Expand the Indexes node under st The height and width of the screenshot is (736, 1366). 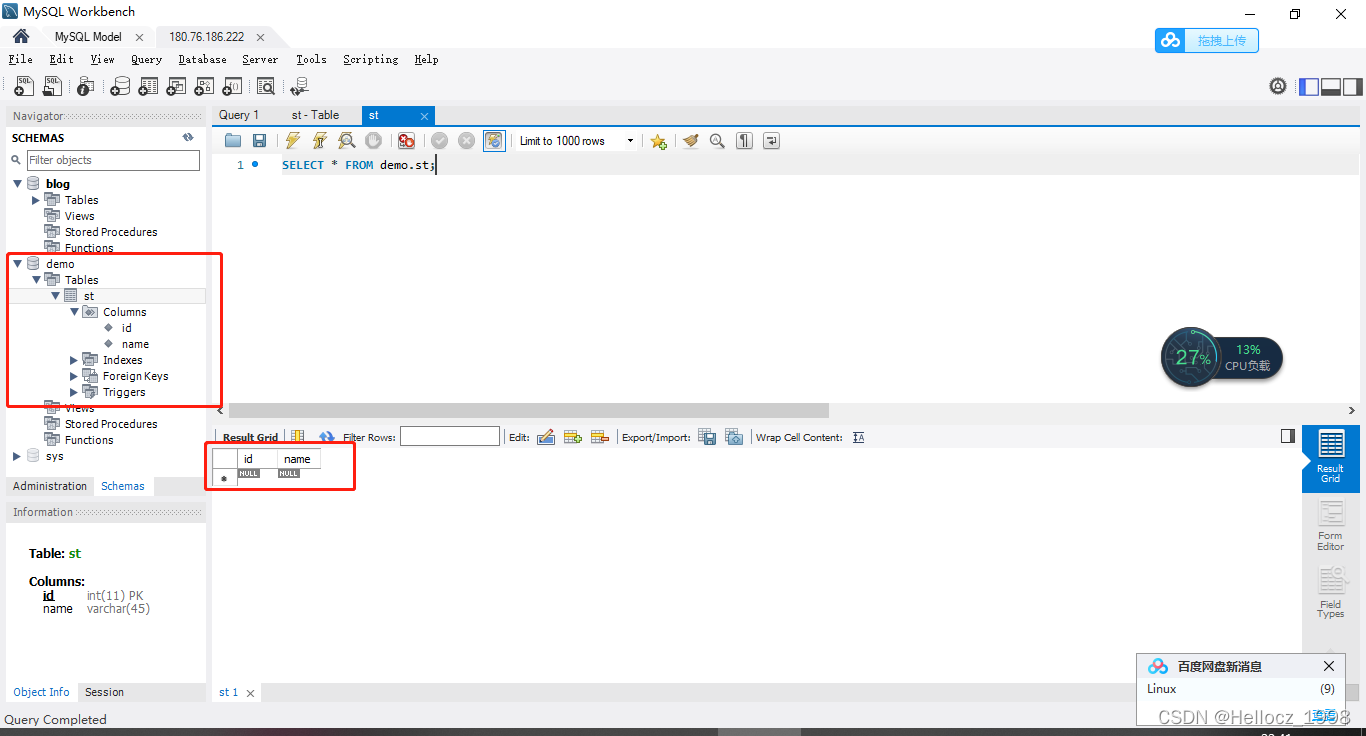point(74,360)
